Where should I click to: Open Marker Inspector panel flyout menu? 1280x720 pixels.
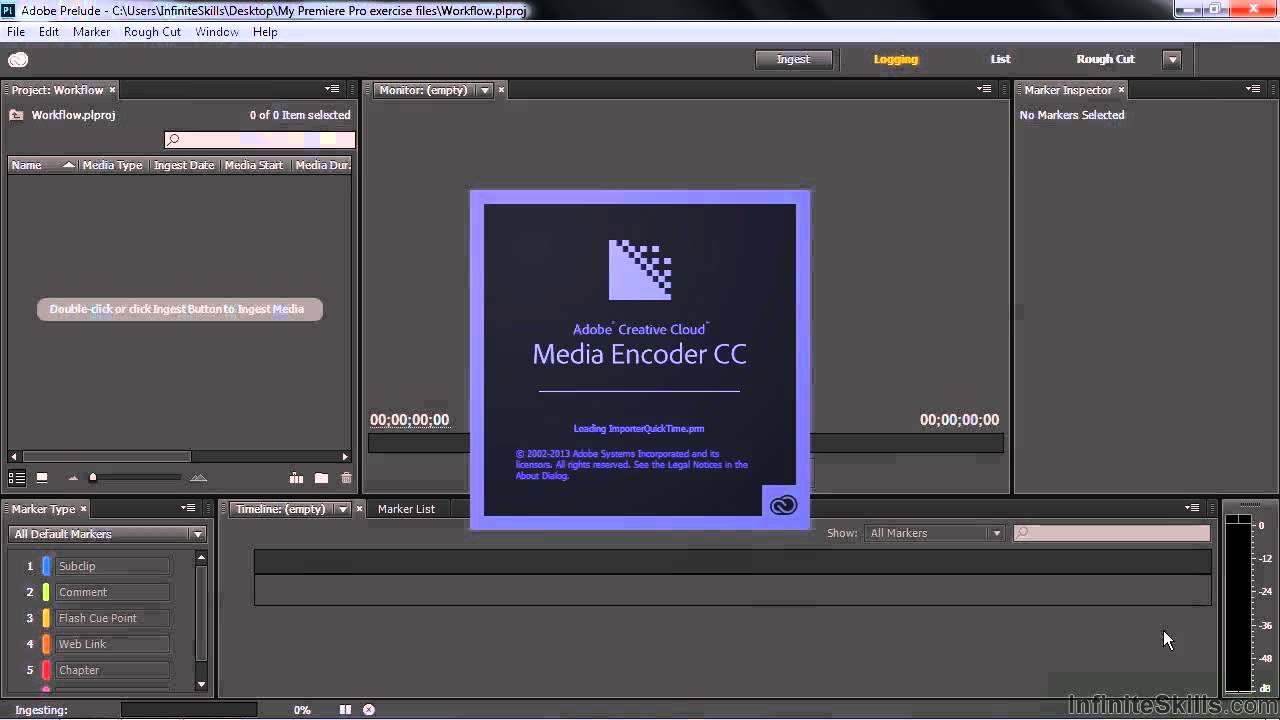pos(1253,89)
